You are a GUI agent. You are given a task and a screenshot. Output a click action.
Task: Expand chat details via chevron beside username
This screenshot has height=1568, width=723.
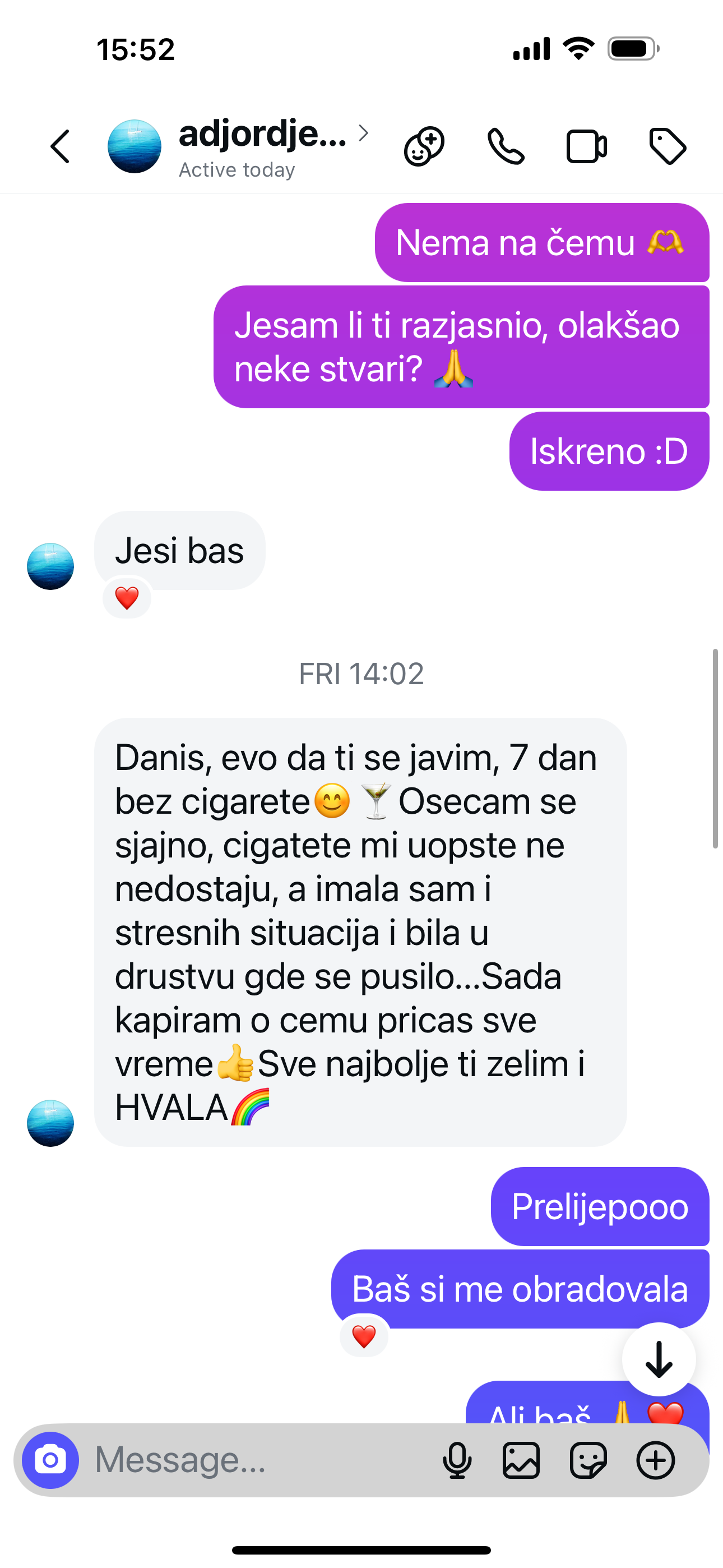[363, 133]
